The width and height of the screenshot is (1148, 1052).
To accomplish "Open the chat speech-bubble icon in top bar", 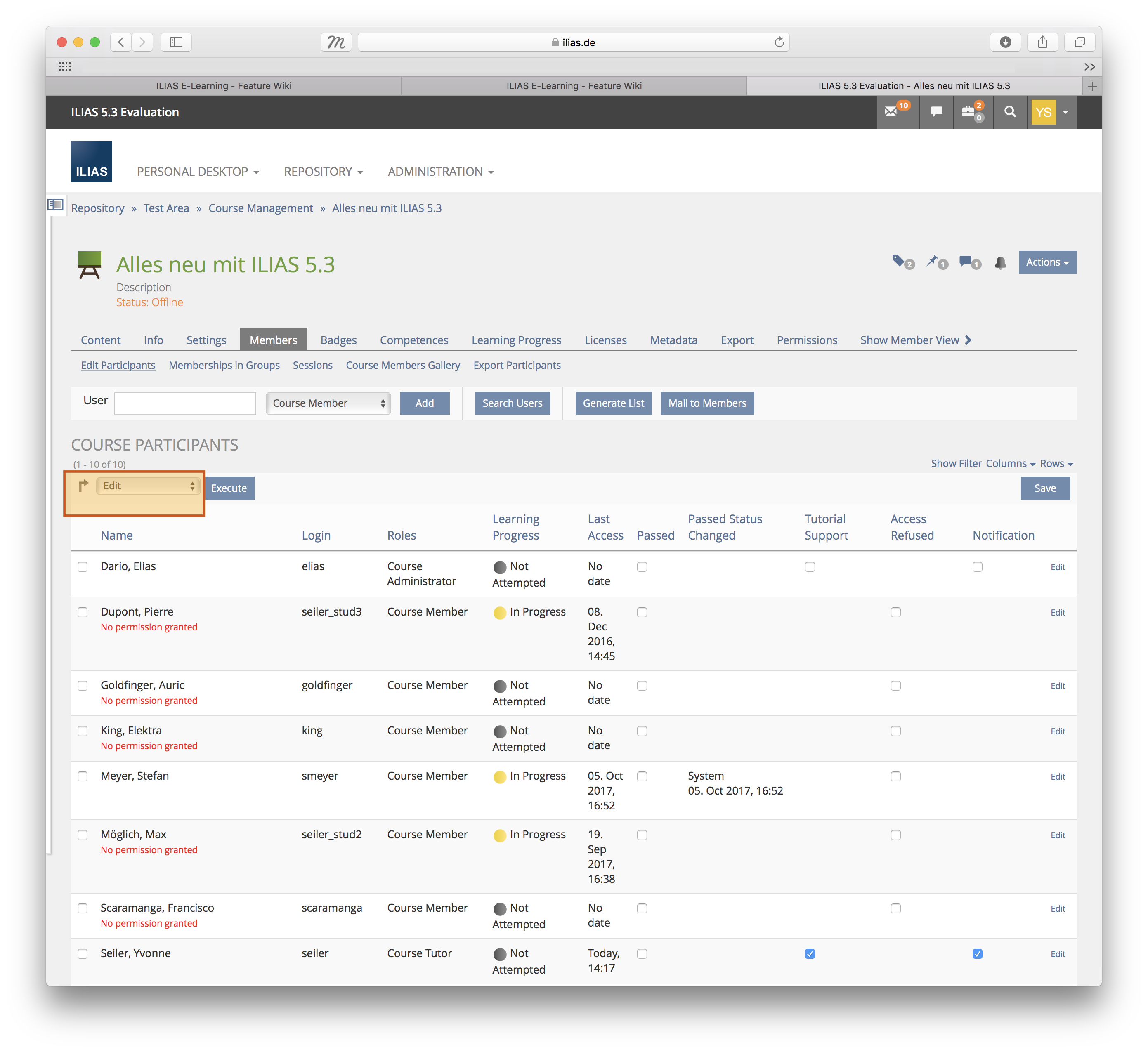I will click(936, 112).
